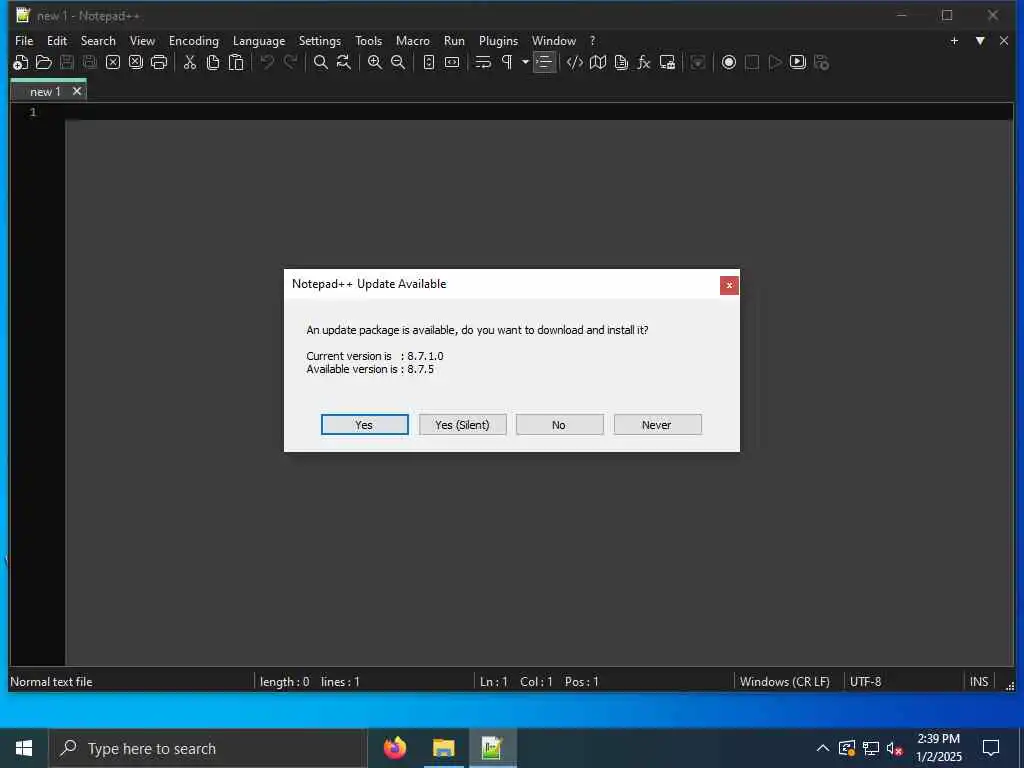
Task: Toggle synchronize horizontal scrolling icon
Action: click(x=452, y=63)
